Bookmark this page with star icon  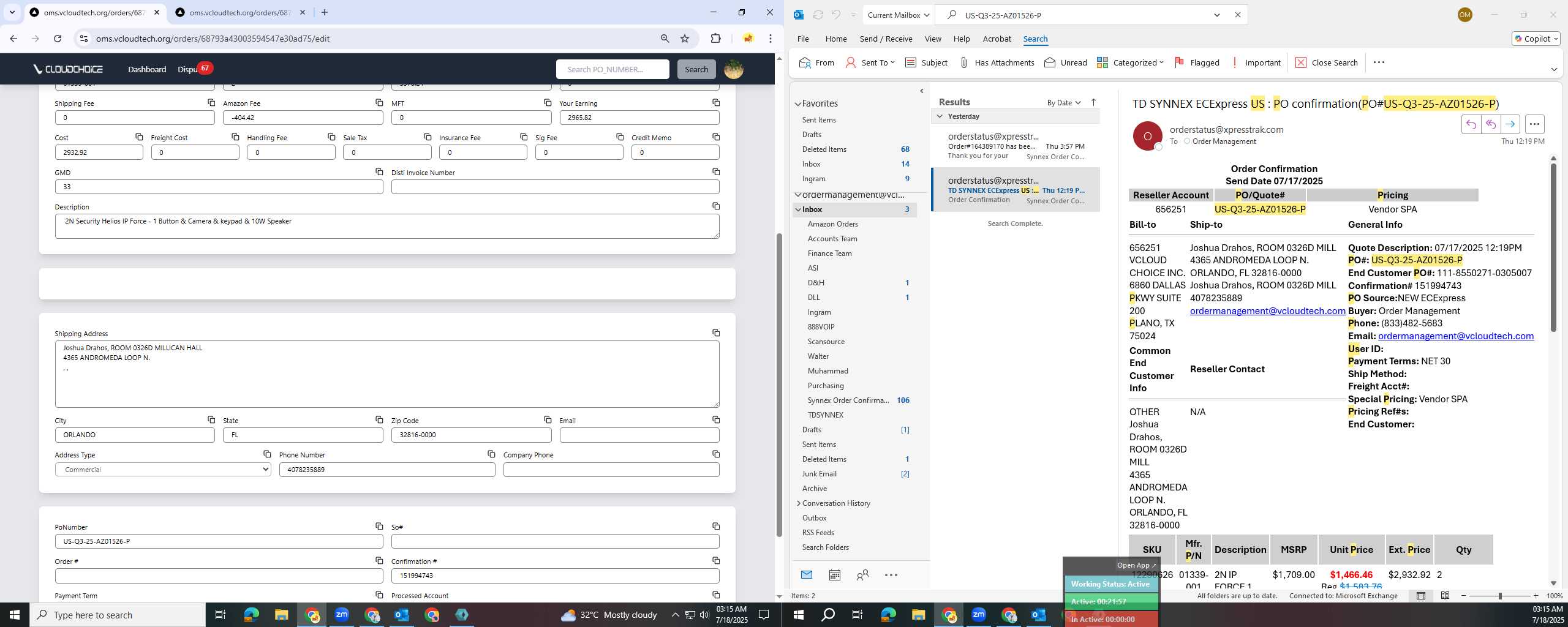tap(685, 39)
